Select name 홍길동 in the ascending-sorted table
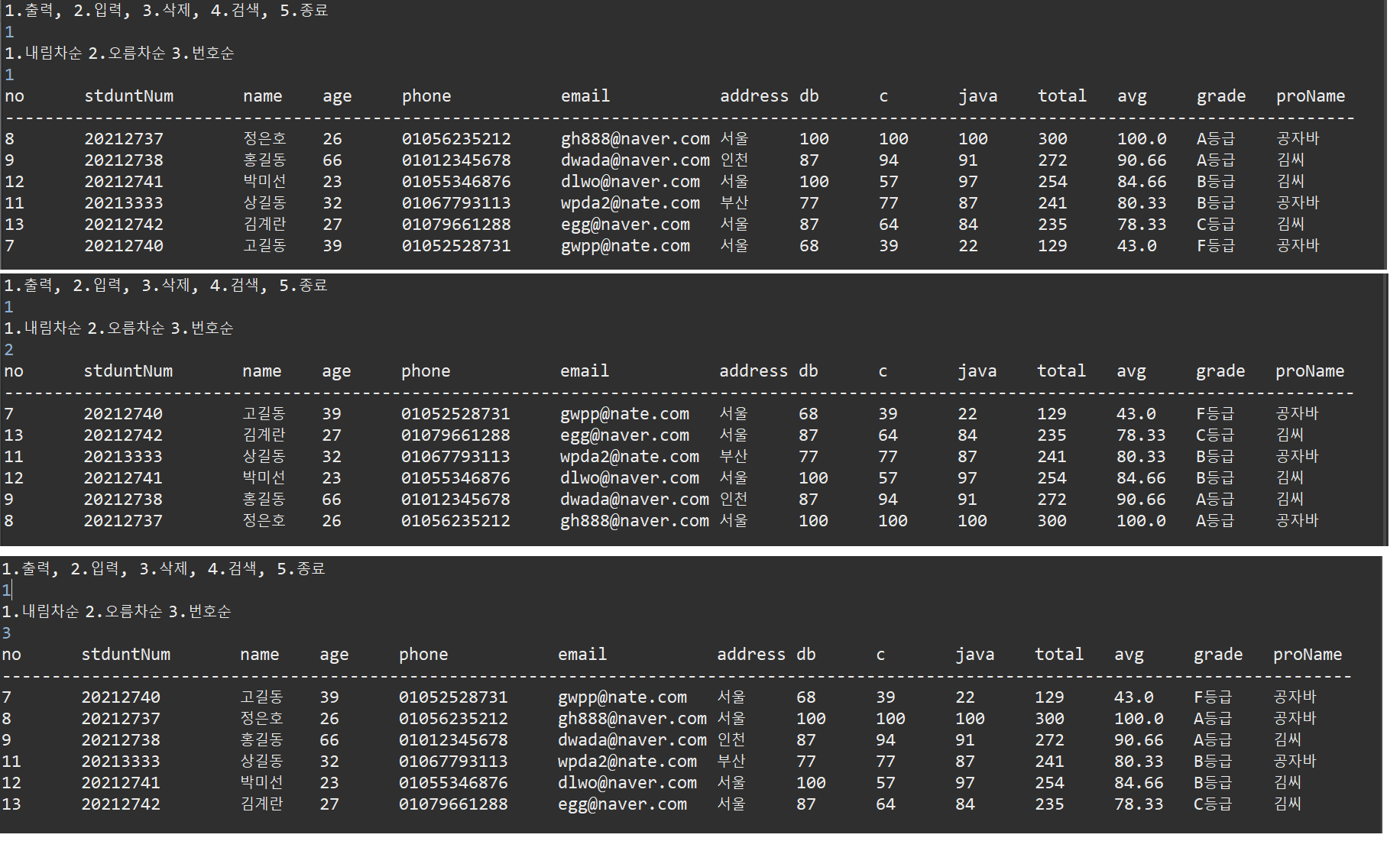 tap(264, 500)
